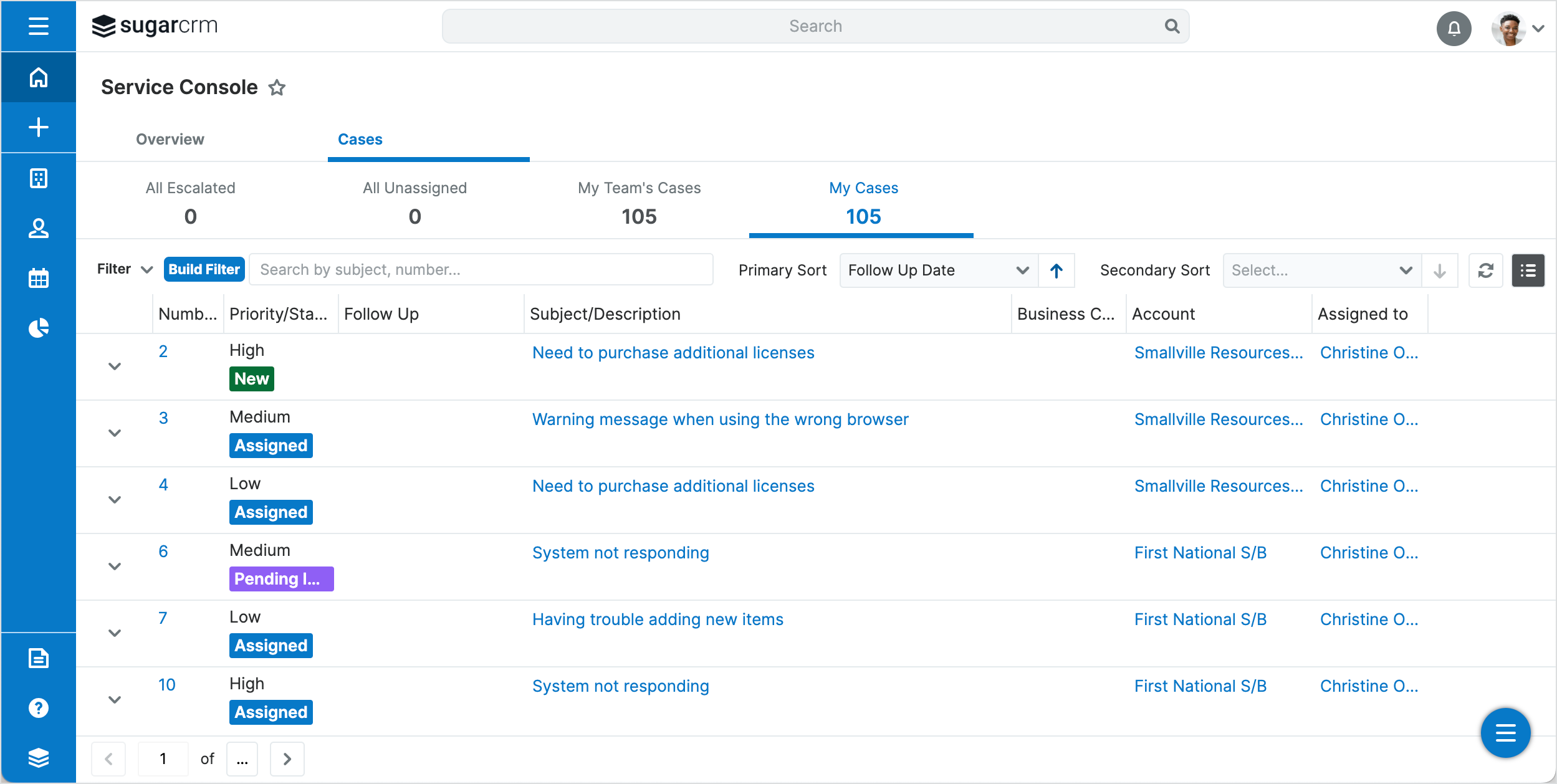Click the Build Filter button
Screen dimensions: 1557x784
pos(204,269)
